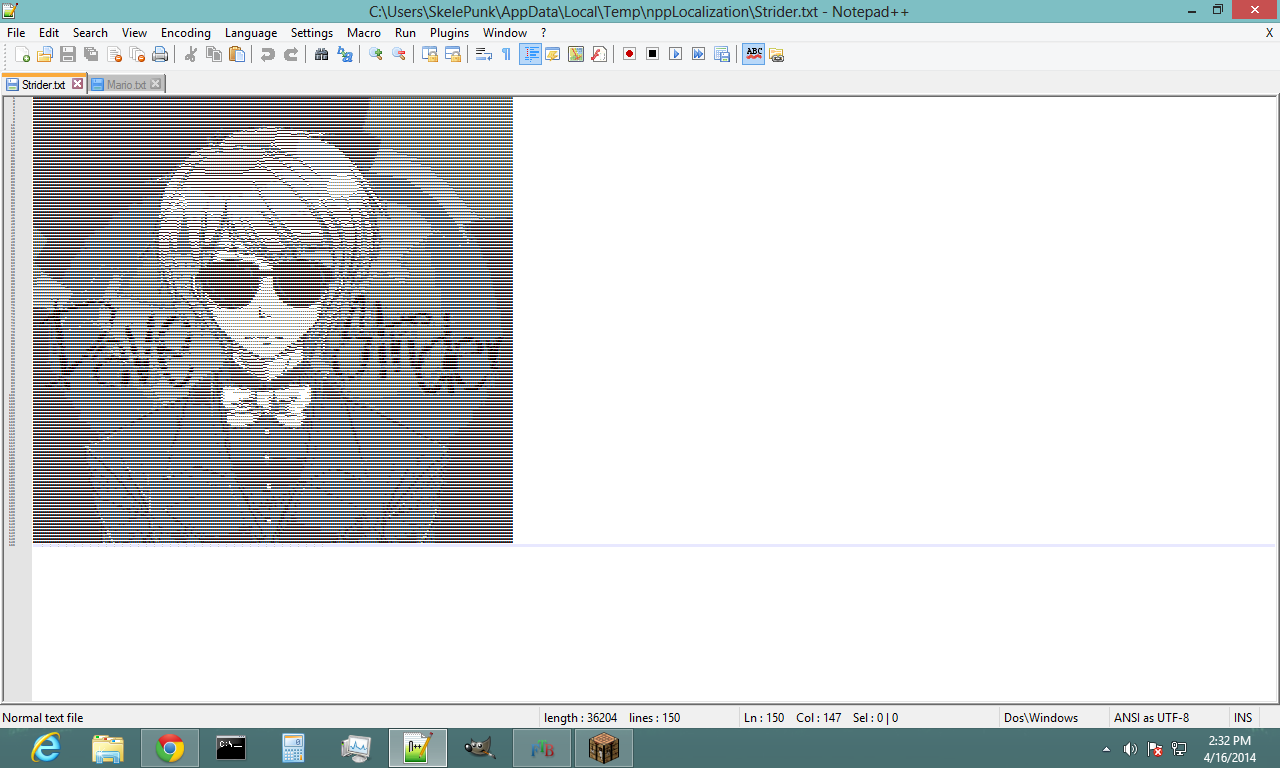Image resolution: width=1280 pixels, height=768 pixels.
Task: Toggle the Word wrap toolbar icon
Action: click(x=483, y=54)
